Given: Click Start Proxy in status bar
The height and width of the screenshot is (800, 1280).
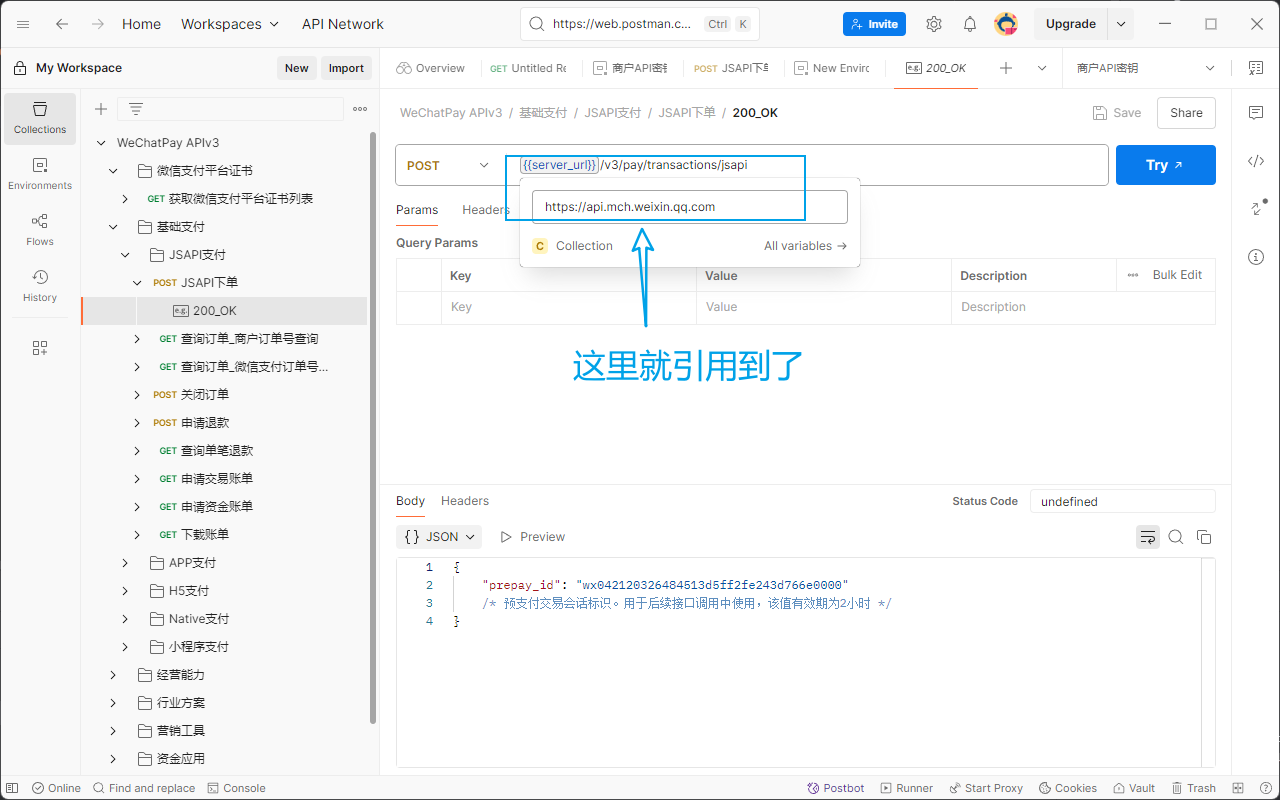Looking at the screenshot, I should (986, 788).
